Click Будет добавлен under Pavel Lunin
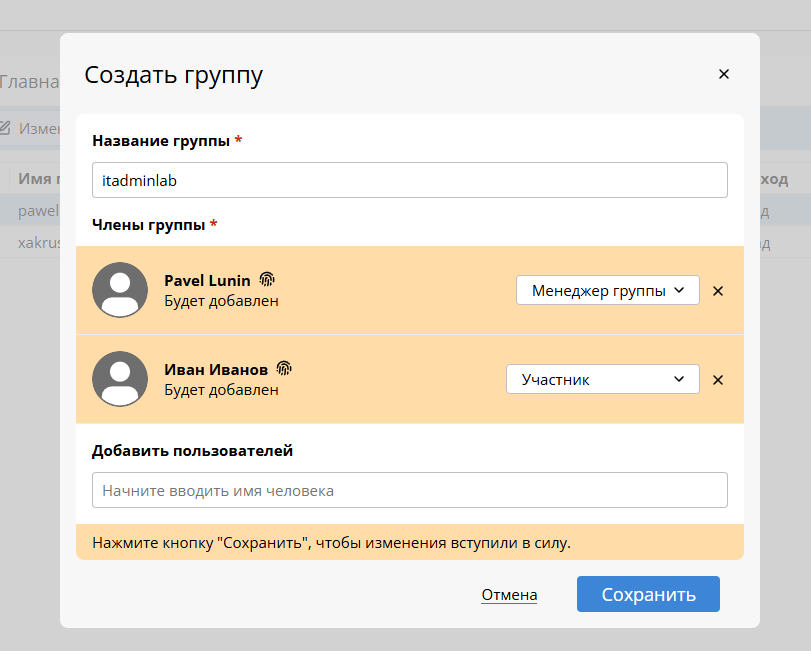The image size is (811, 651). click(x=221, y=301)
